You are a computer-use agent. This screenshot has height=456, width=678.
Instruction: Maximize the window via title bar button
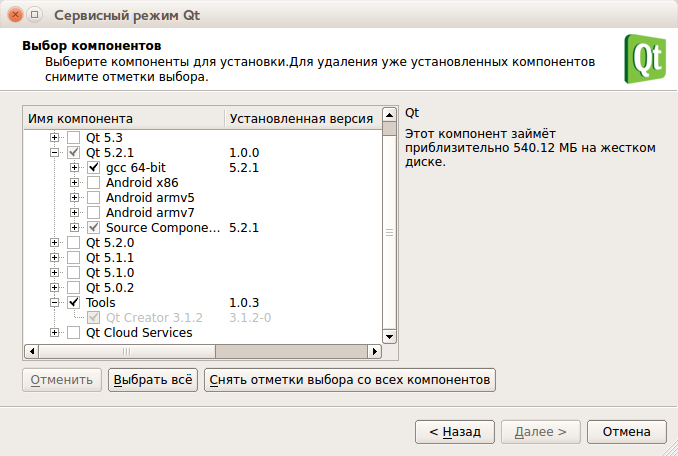tap(35, 15)
